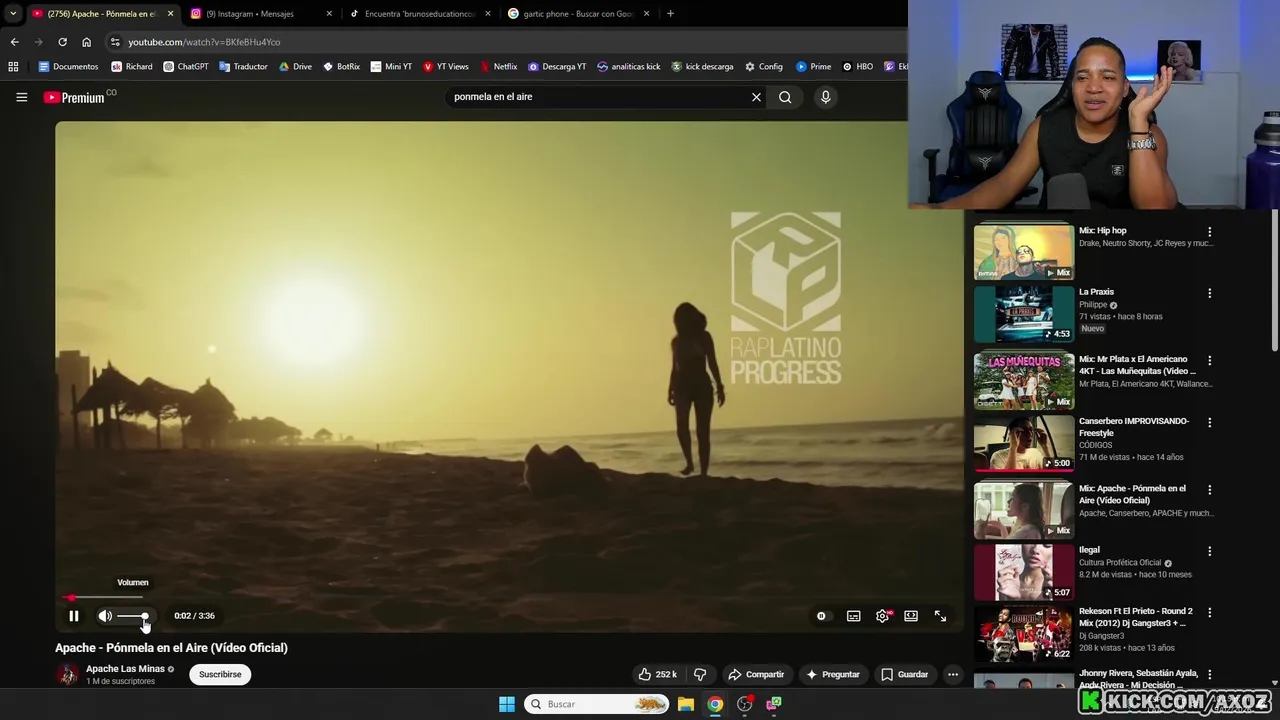1280x720 pixels.
Task: Open the Config bookmark
Action: click(764, 67)
